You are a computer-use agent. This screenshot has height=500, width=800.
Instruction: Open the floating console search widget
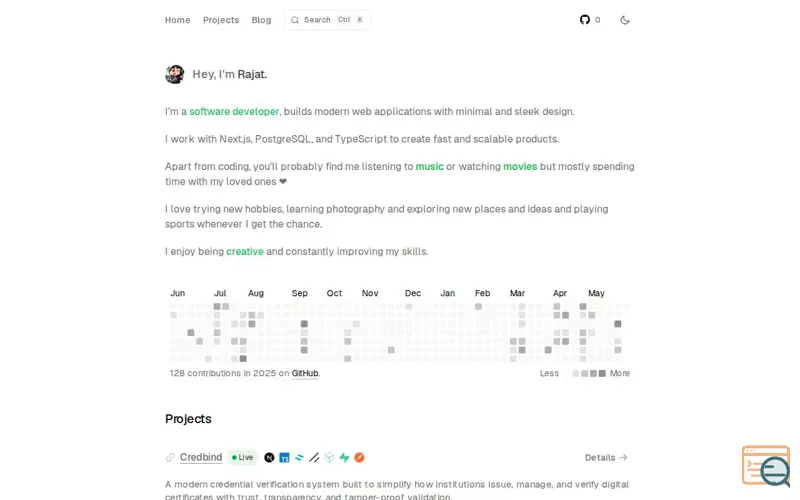click(x=766, y=465)
